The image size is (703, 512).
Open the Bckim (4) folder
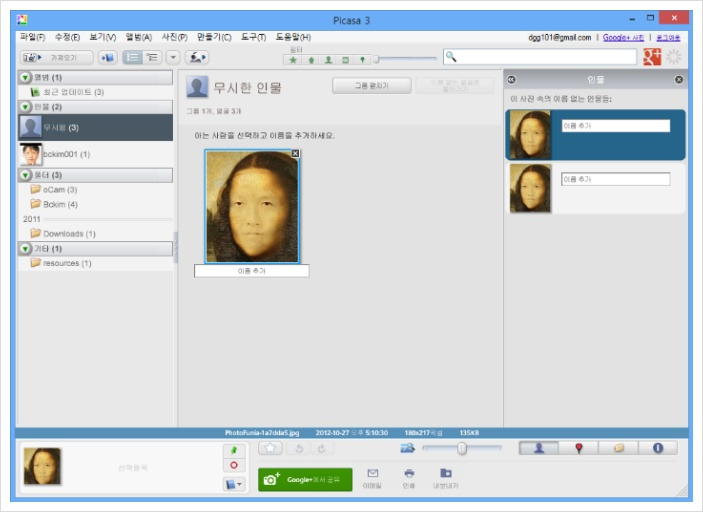pyautogui.click(x=95, y=204)
